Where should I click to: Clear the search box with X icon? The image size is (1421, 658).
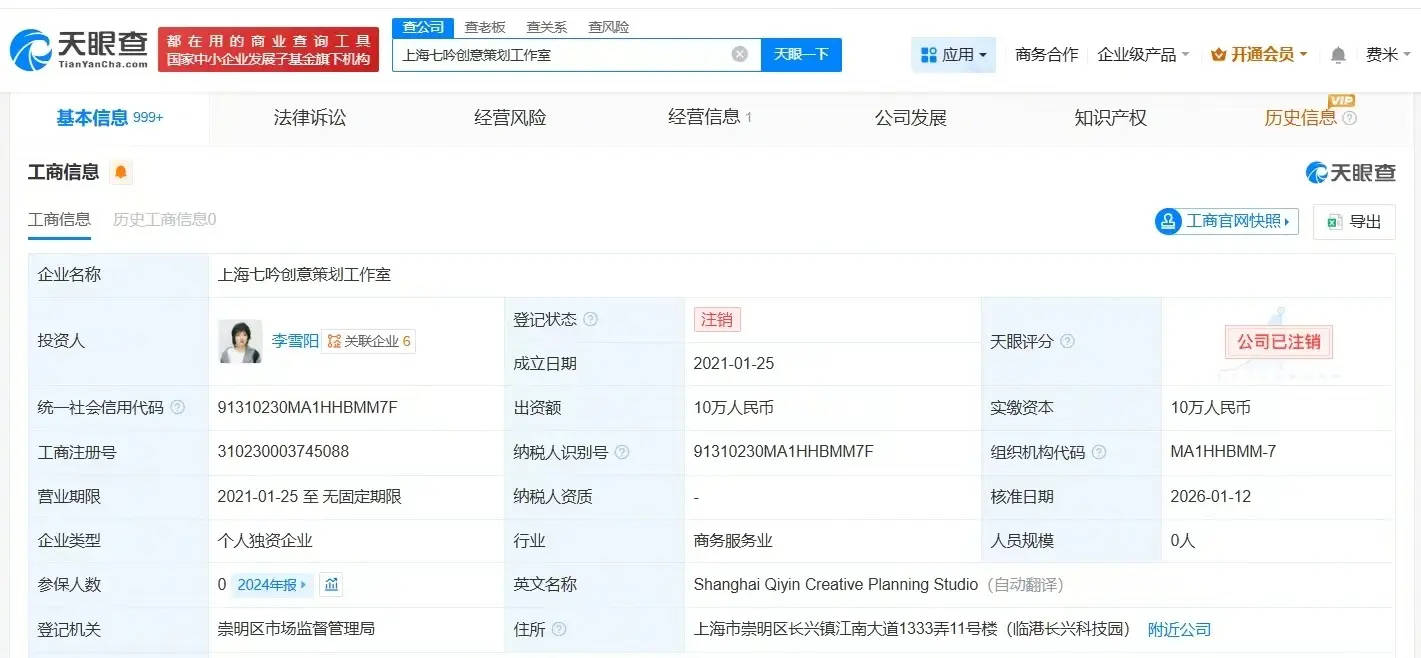point(739,54)
